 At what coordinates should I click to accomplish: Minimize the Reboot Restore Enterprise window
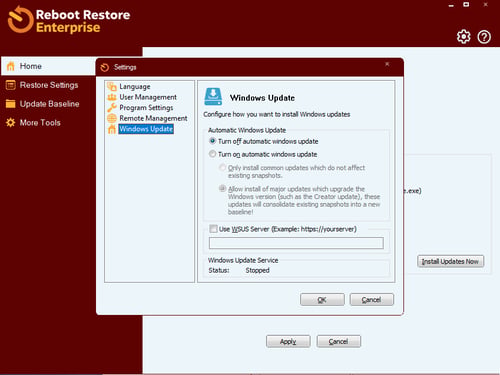[x=451, y=5]
